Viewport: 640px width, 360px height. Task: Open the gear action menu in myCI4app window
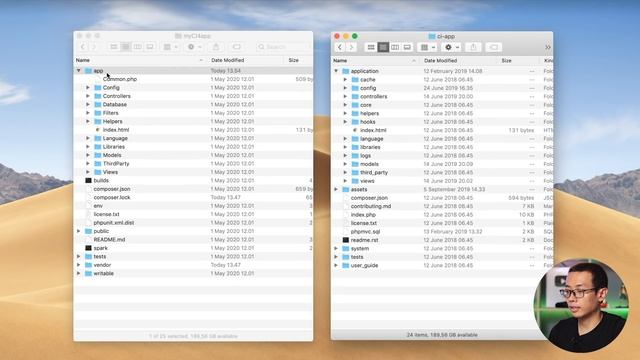194,47
